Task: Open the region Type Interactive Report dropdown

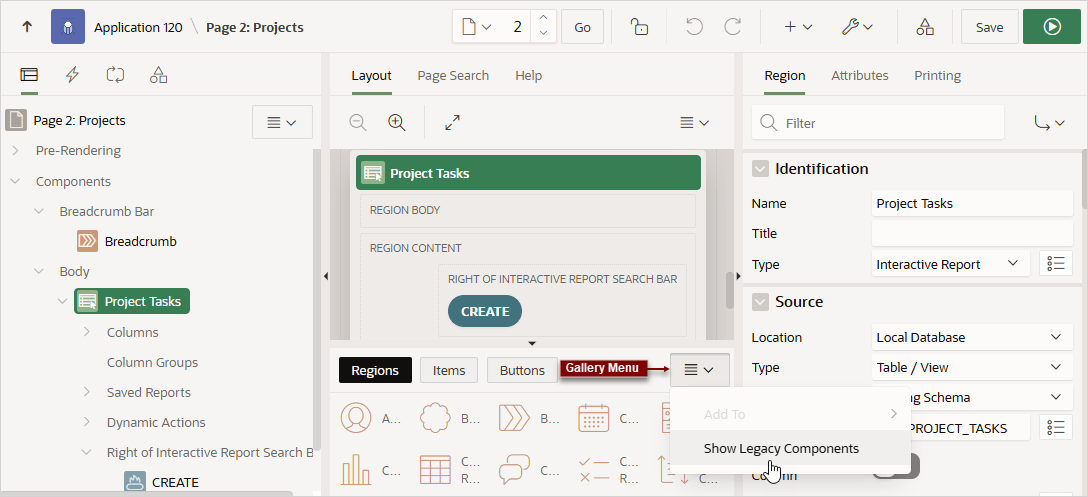Action: coord(948,264)
